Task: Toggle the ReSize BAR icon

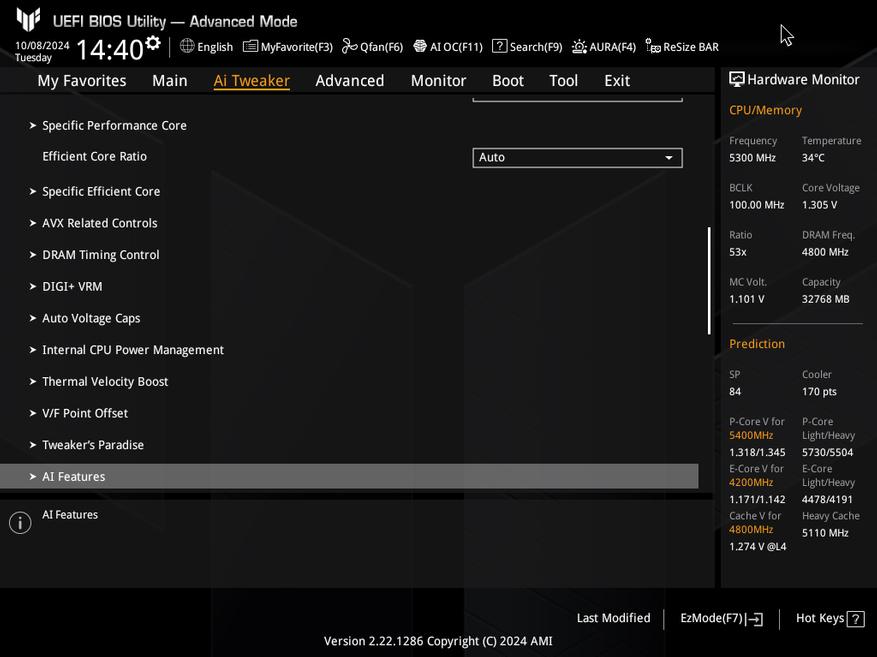Action: [653, 46]
